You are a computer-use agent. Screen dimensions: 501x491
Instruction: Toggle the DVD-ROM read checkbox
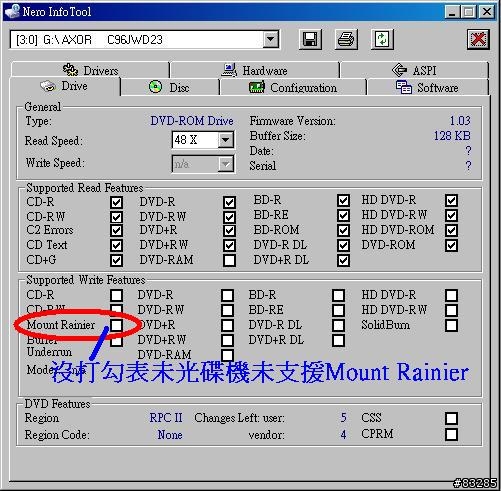(451, 245)
